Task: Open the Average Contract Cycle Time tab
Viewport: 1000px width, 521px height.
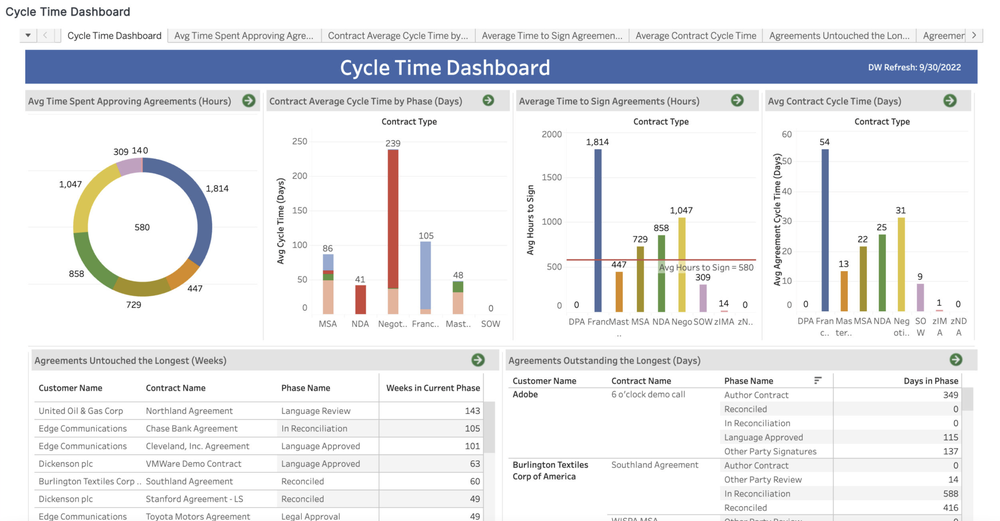Action: (x=696, y=36)
